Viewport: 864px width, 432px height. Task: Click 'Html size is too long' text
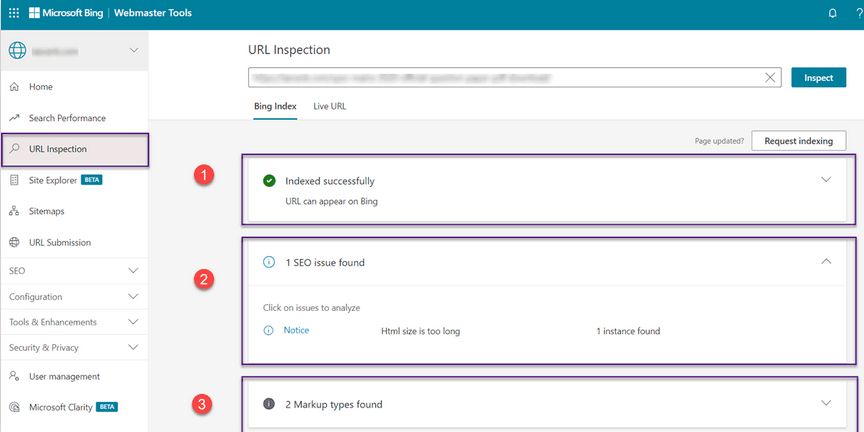[420, 331]
